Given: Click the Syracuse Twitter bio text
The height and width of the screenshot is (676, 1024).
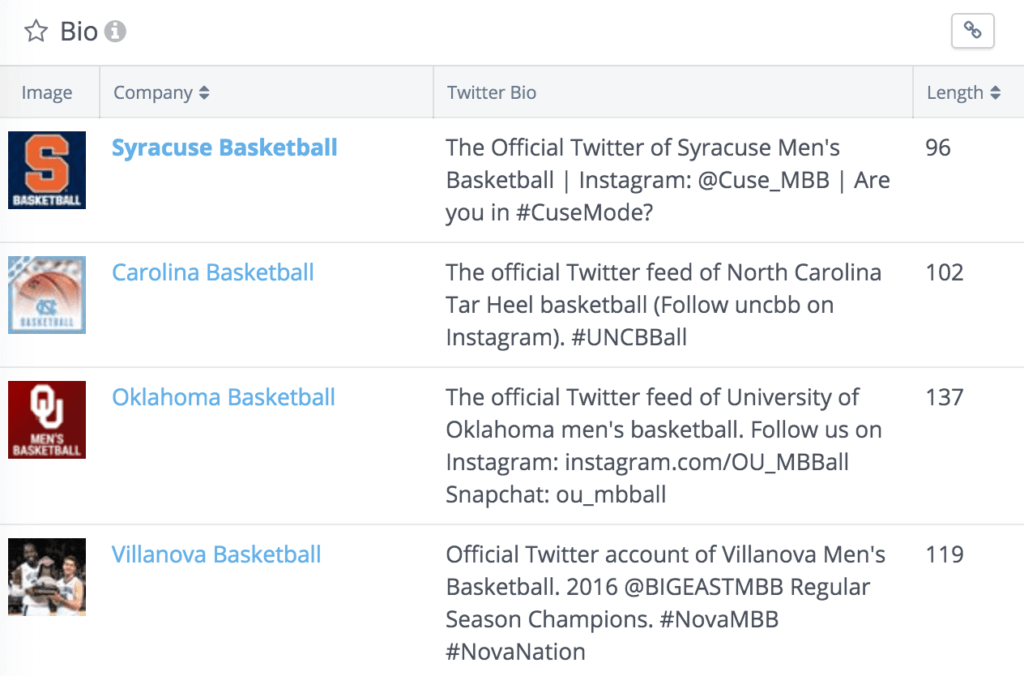Looking at the screenshot, I should 667,180.
